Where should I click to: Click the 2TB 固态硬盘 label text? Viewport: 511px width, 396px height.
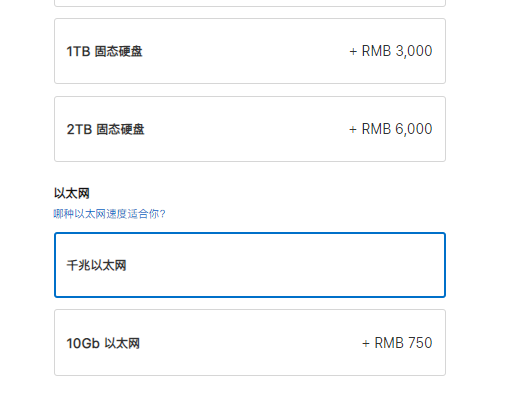click(x=105, y=129)
